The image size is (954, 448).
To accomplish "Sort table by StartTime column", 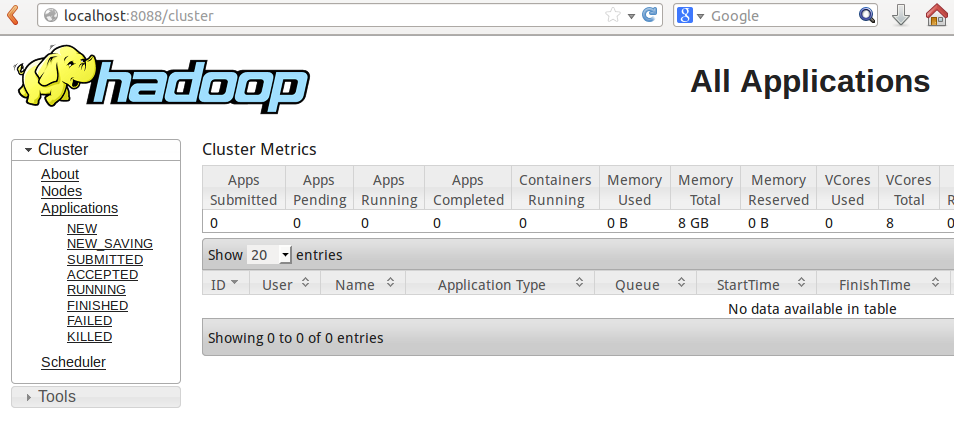I will (757, 284).
